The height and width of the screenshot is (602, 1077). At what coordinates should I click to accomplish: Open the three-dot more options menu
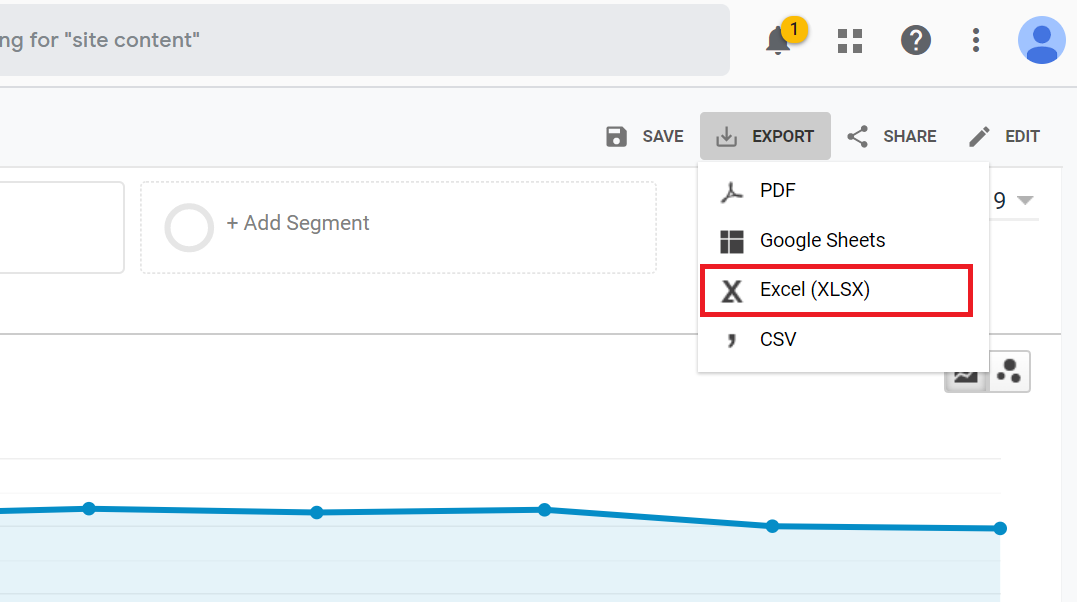[x=976, y=40]
